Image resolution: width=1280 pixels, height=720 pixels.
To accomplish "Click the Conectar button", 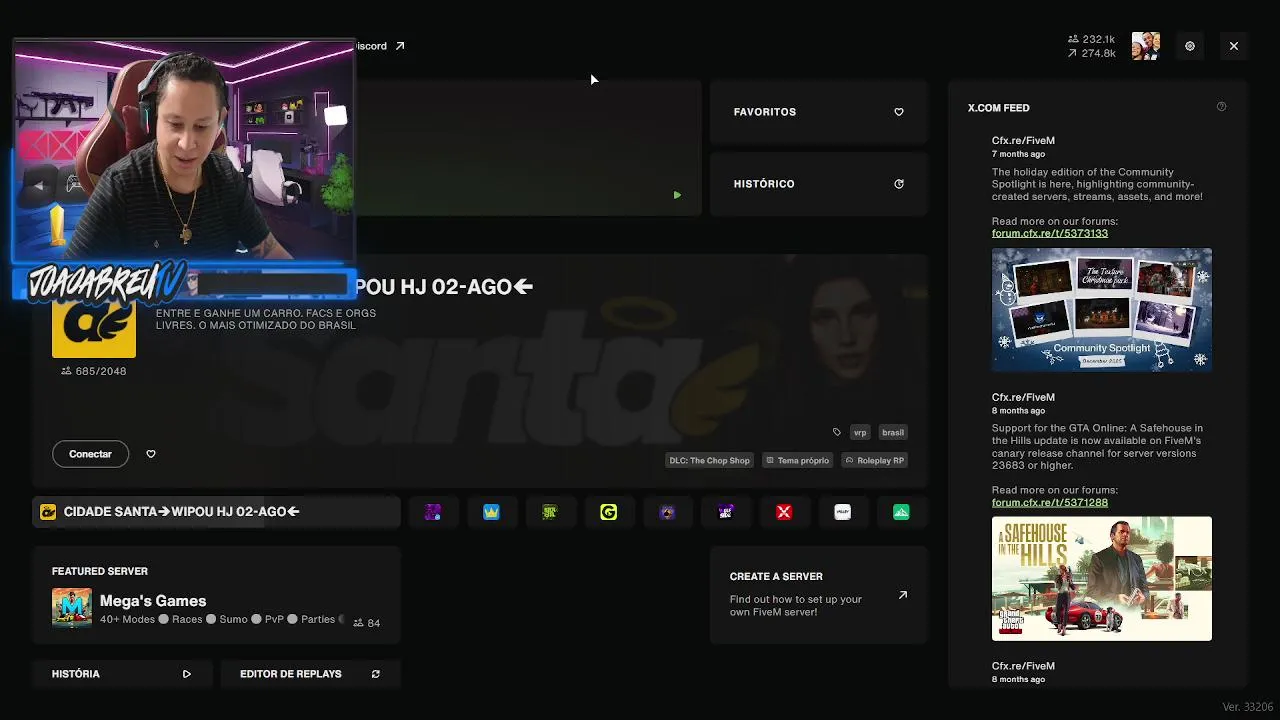I will click(x=90, y=454).
